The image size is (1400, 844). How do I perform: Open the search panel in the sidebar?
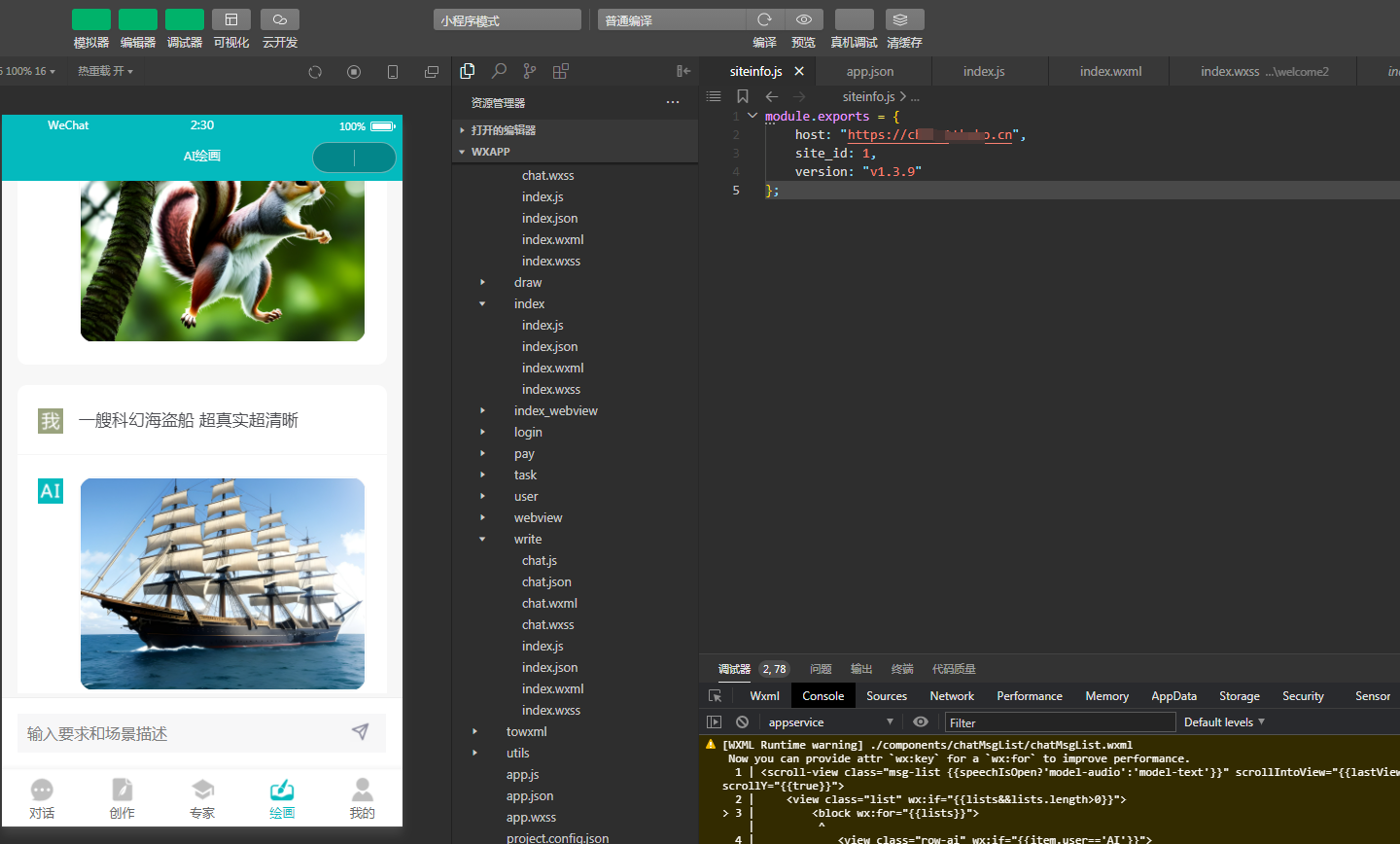coord(499,71)
